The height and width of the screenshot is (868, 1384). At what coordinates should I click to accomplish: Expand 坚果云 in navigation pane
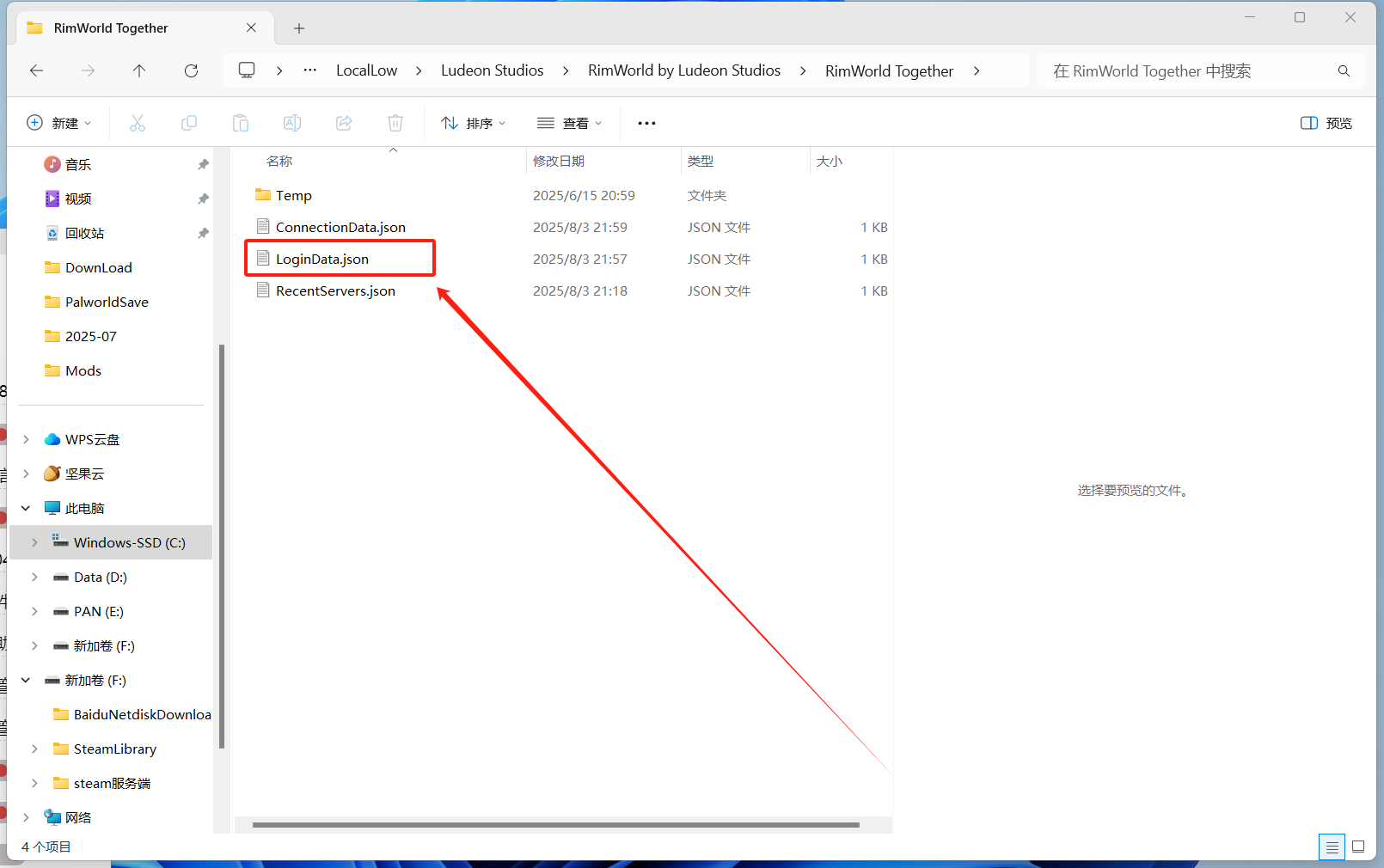(x=26, y=474)
